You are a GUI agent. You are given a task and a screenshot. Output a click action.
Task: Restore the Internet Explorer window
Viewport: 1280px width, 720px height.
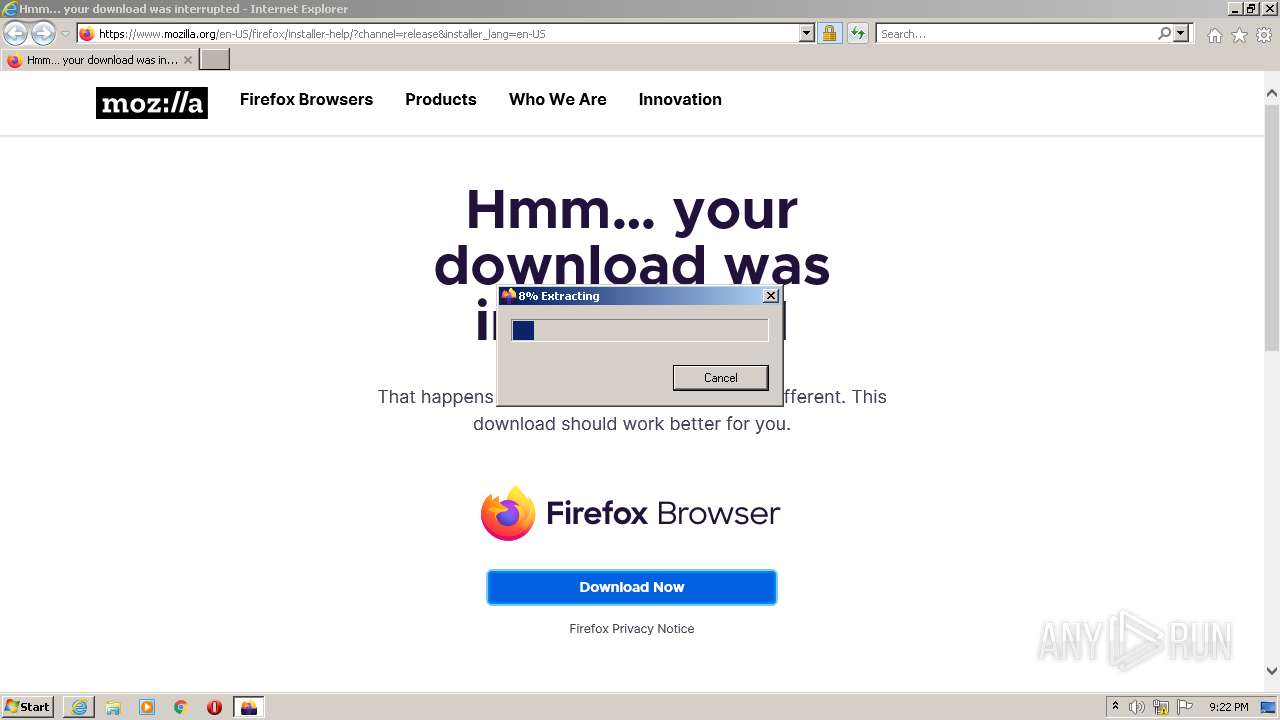(1251, 8)
